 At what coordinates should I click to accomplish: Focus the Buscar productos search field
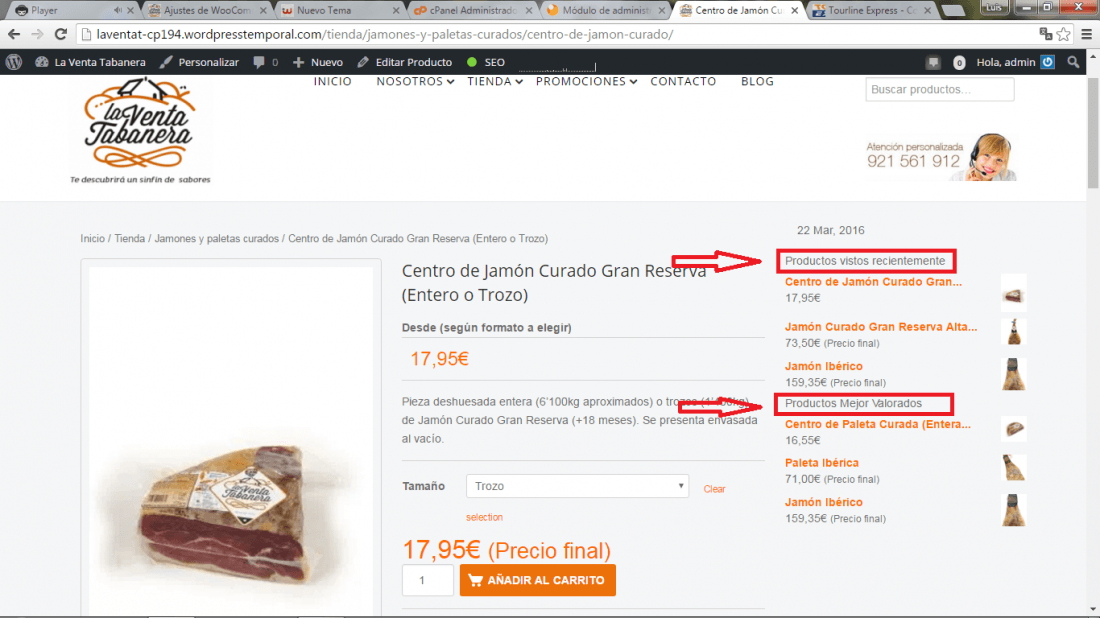coord(939,90)
